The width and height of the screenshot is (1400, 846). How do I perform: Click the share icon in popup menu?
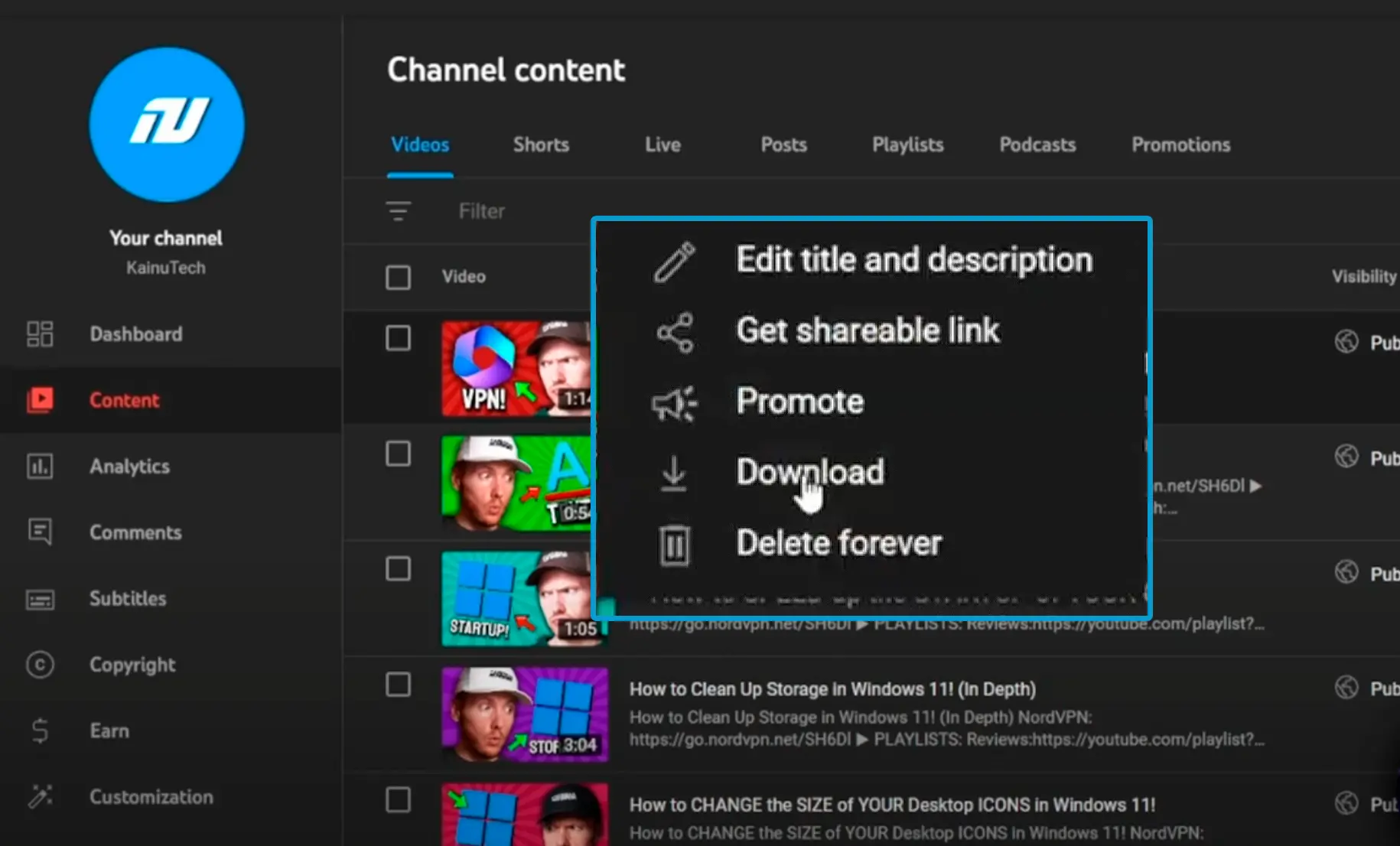tap(675, 332)
